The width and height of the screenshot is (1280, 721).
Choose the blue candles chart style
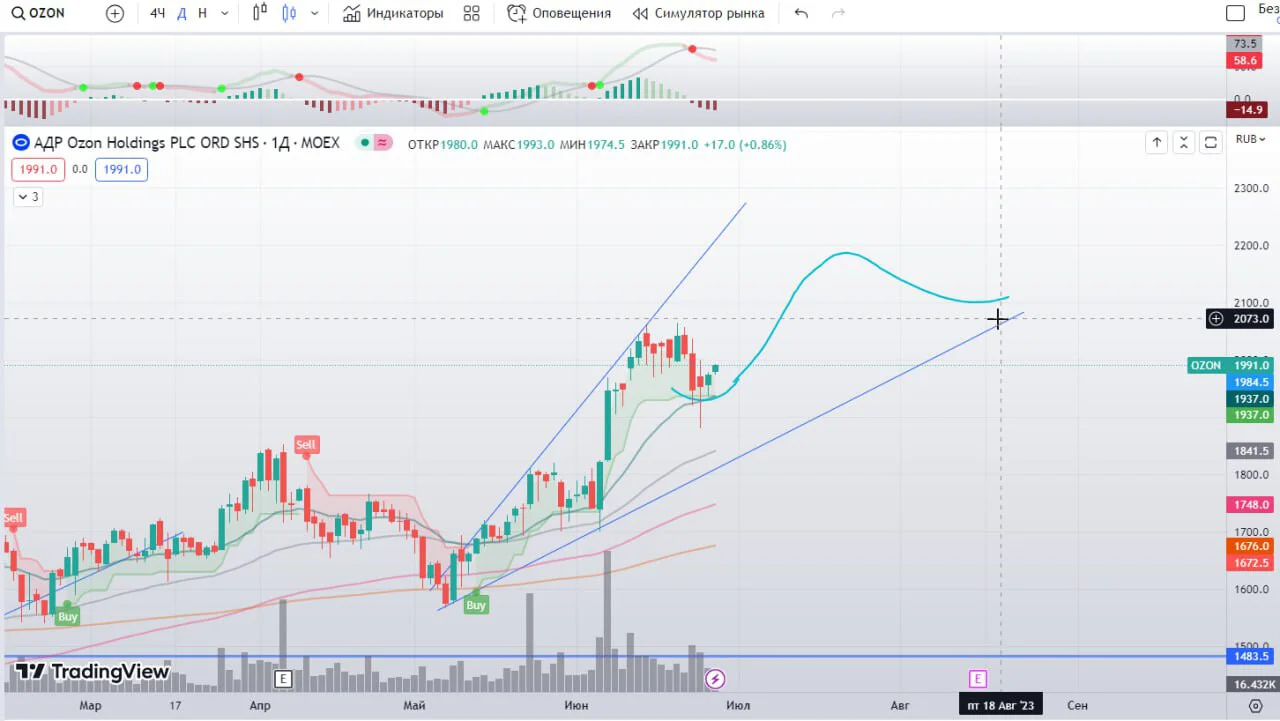click(290, 13)
